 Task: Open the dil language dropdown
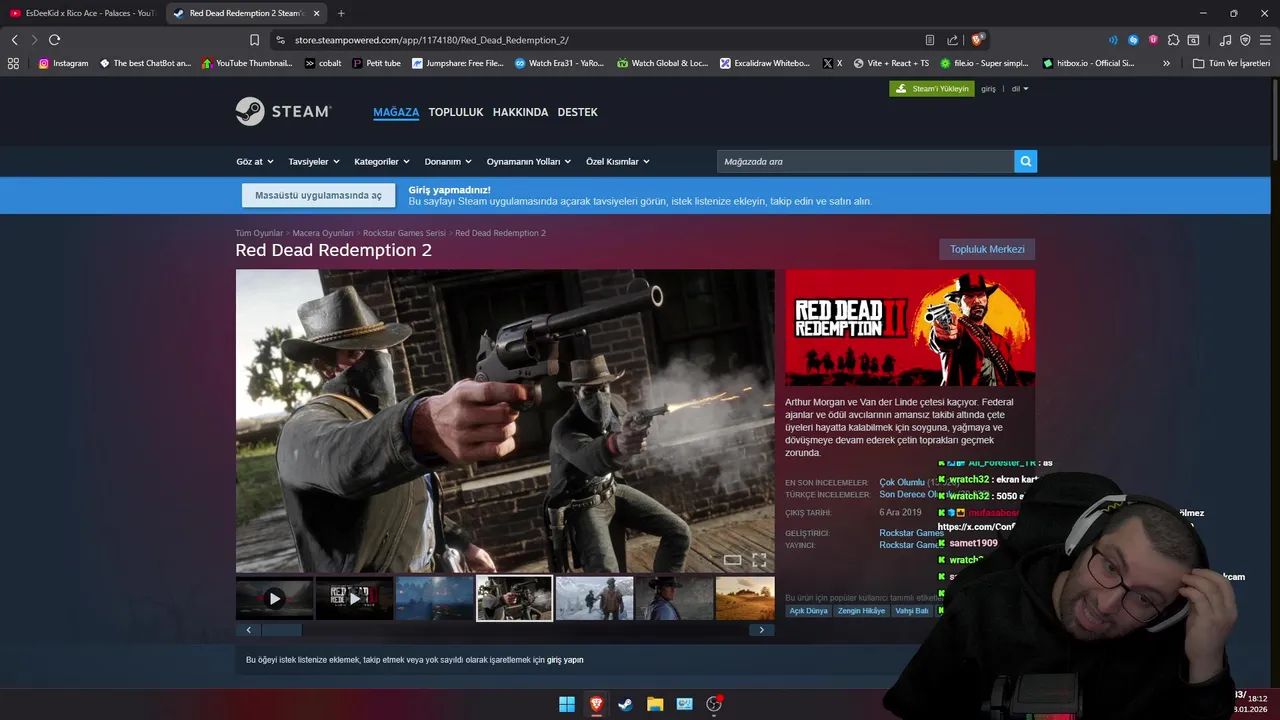click(1020, 89)
